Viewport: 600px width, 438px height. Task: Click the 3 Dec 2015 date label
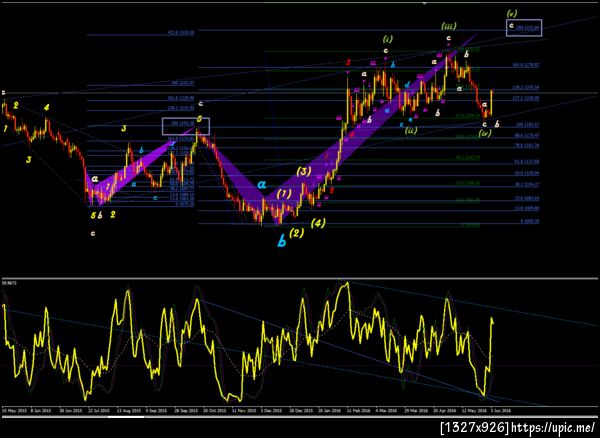271,410
